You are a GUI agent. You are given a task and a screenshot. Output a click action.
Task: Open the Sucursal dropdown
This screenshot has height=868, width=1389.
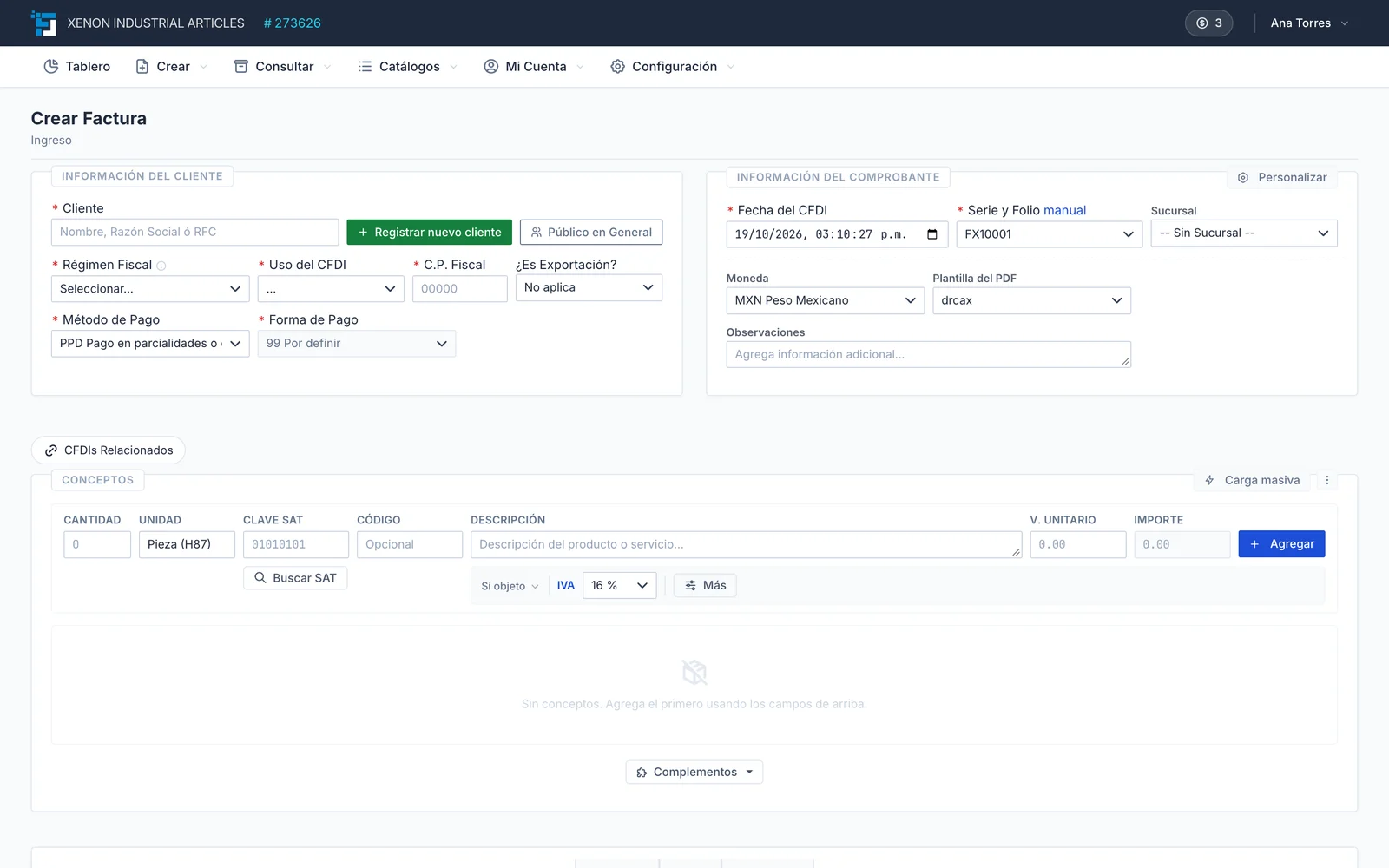pyautogui.click(x=1244, y=233)
